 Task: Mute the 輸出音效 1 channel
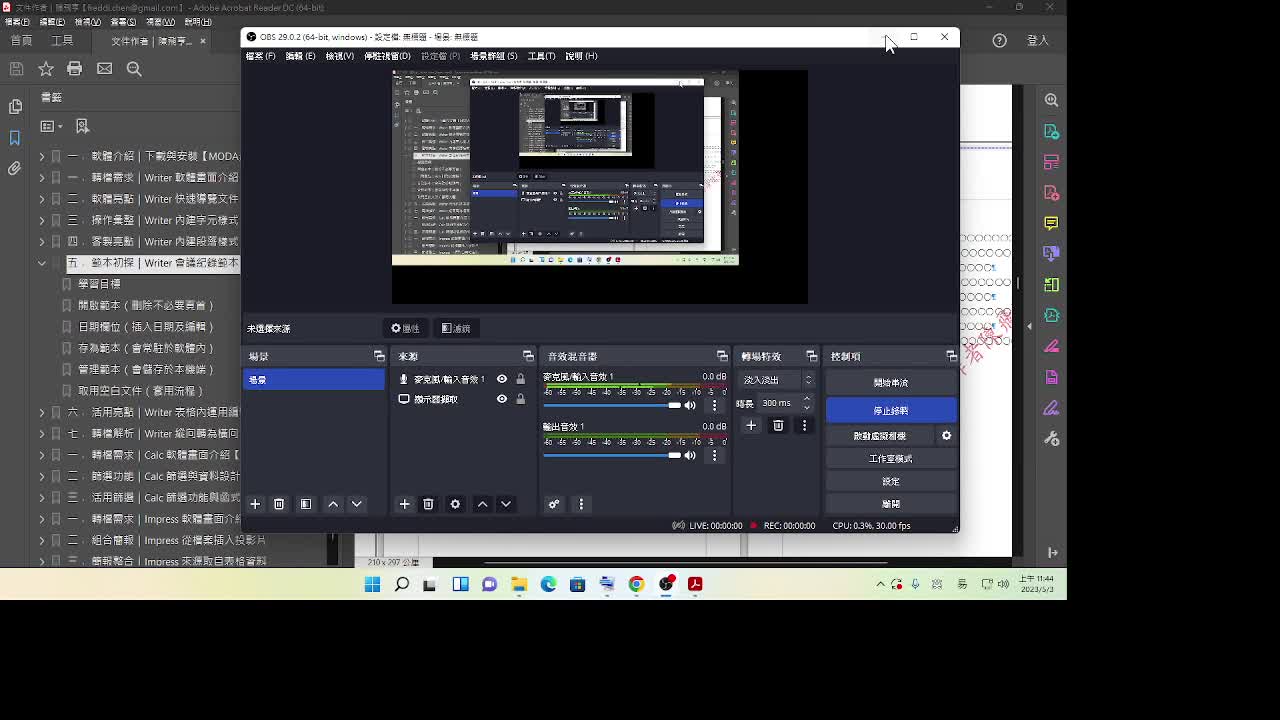pos(690,455)
